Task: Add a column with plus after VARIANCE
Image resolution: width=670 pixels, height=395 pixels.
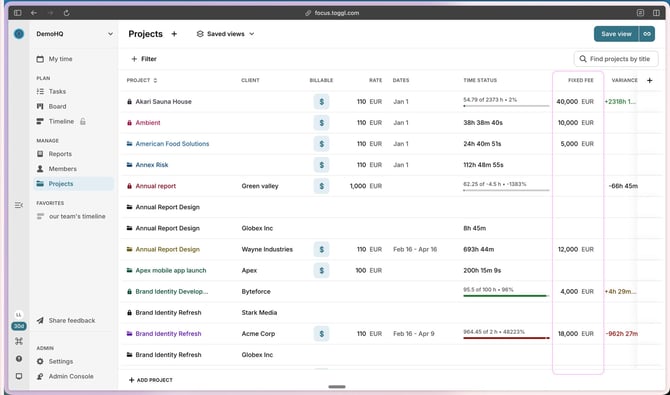Action: (649, 80)
